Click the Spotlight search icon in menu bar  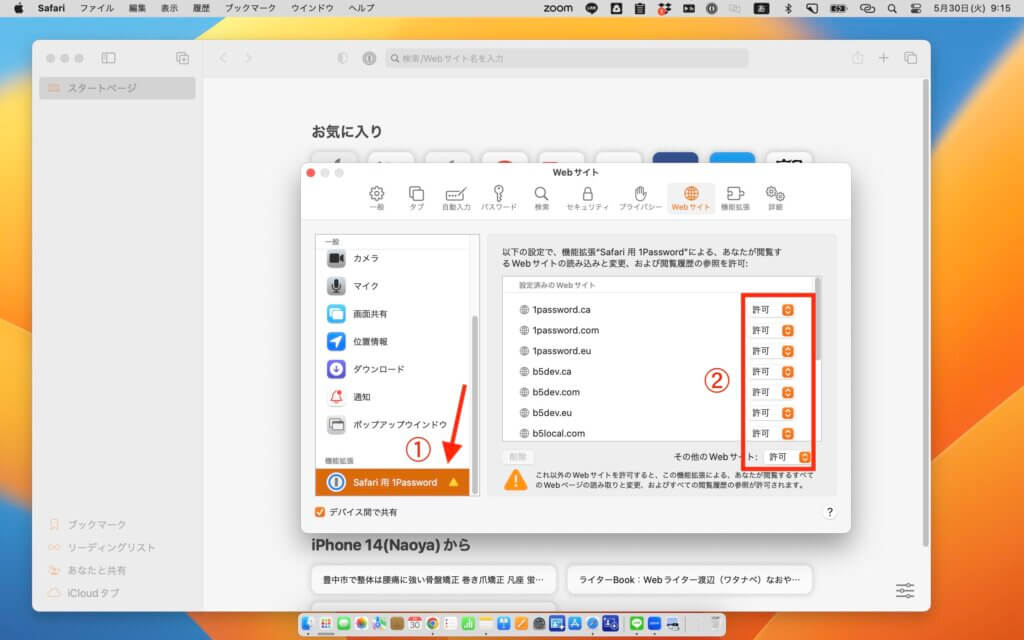pos(891,8)
